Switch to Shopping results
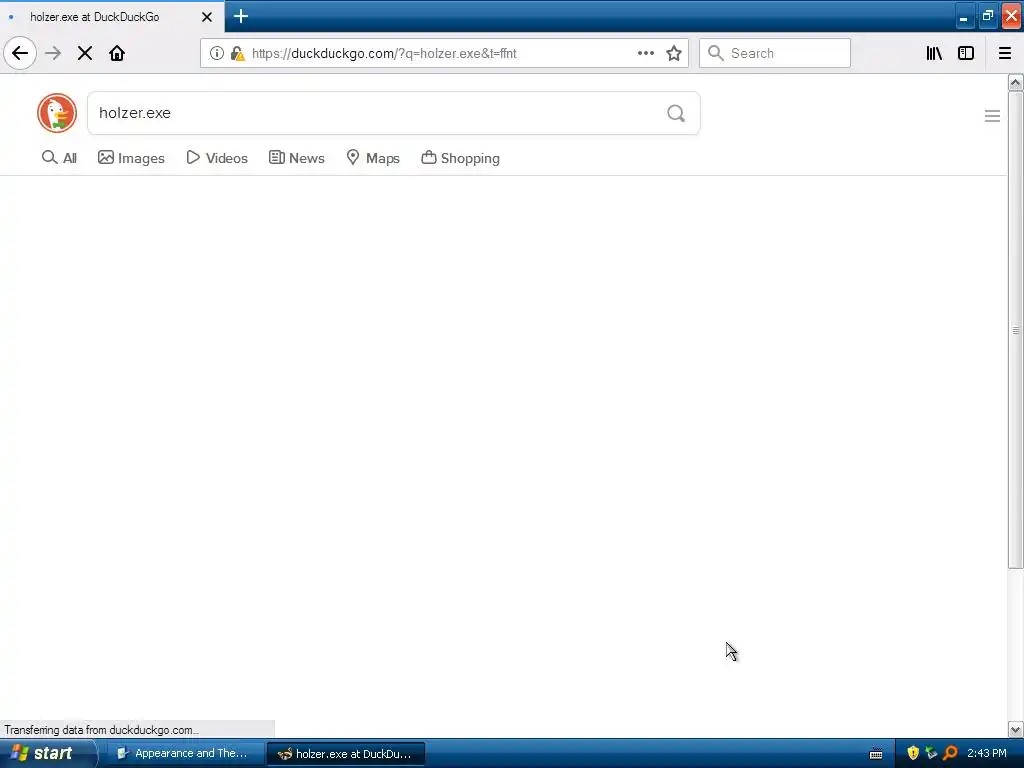Image resolution: width=1024 pixels, height=768 pixels. 460,158
